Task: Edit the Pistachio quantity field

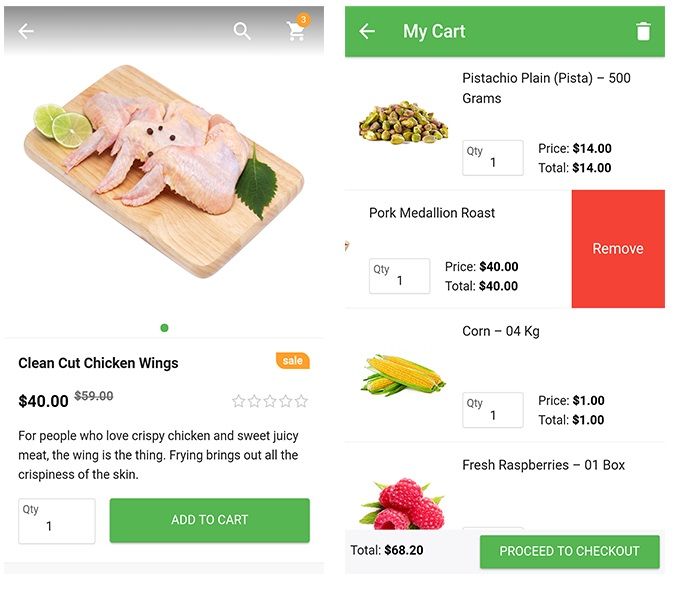Action: tap(493, 158)
